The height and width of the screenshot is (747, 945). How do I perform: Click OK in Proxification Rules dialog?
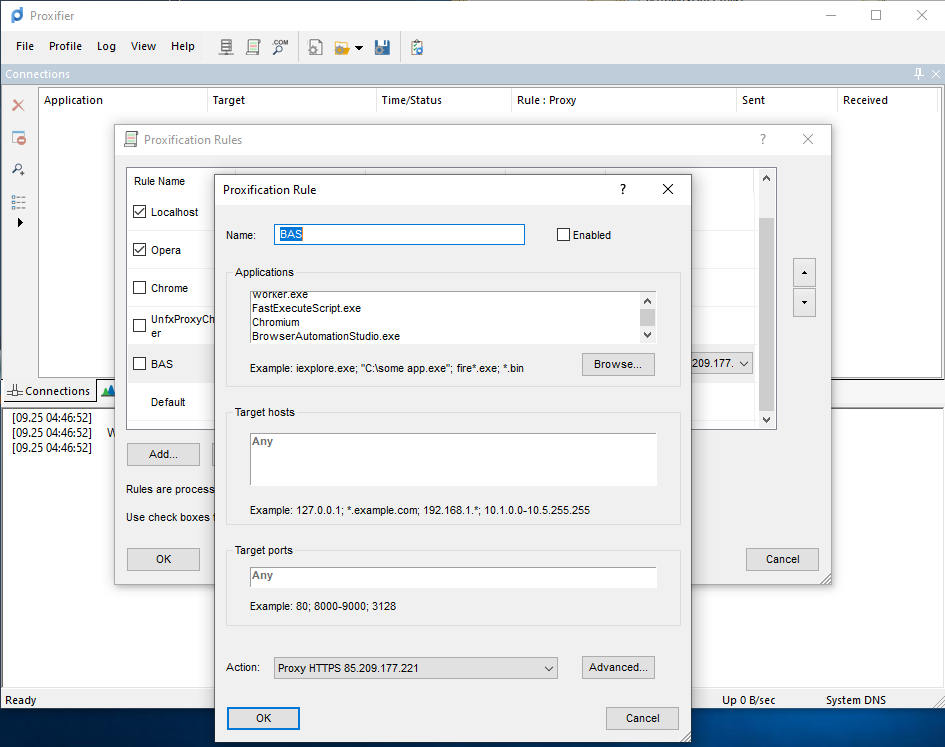pyautogui.click(x=163, y=559)
